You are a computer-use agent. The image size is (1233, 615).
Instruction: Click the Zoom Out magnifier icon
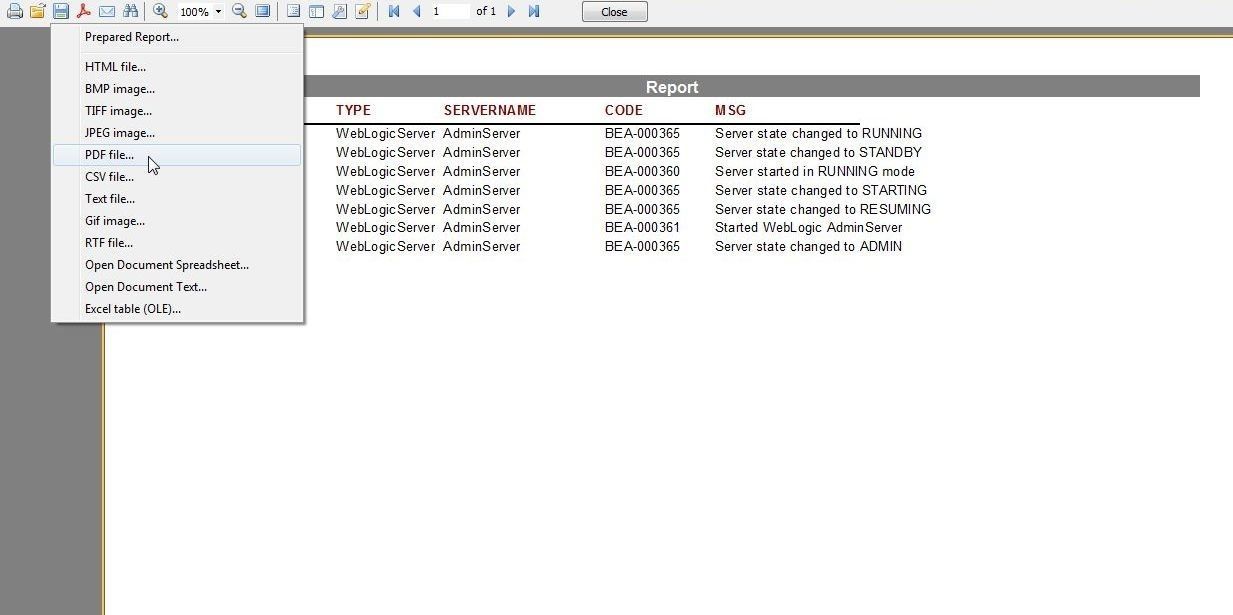point(240,12)
